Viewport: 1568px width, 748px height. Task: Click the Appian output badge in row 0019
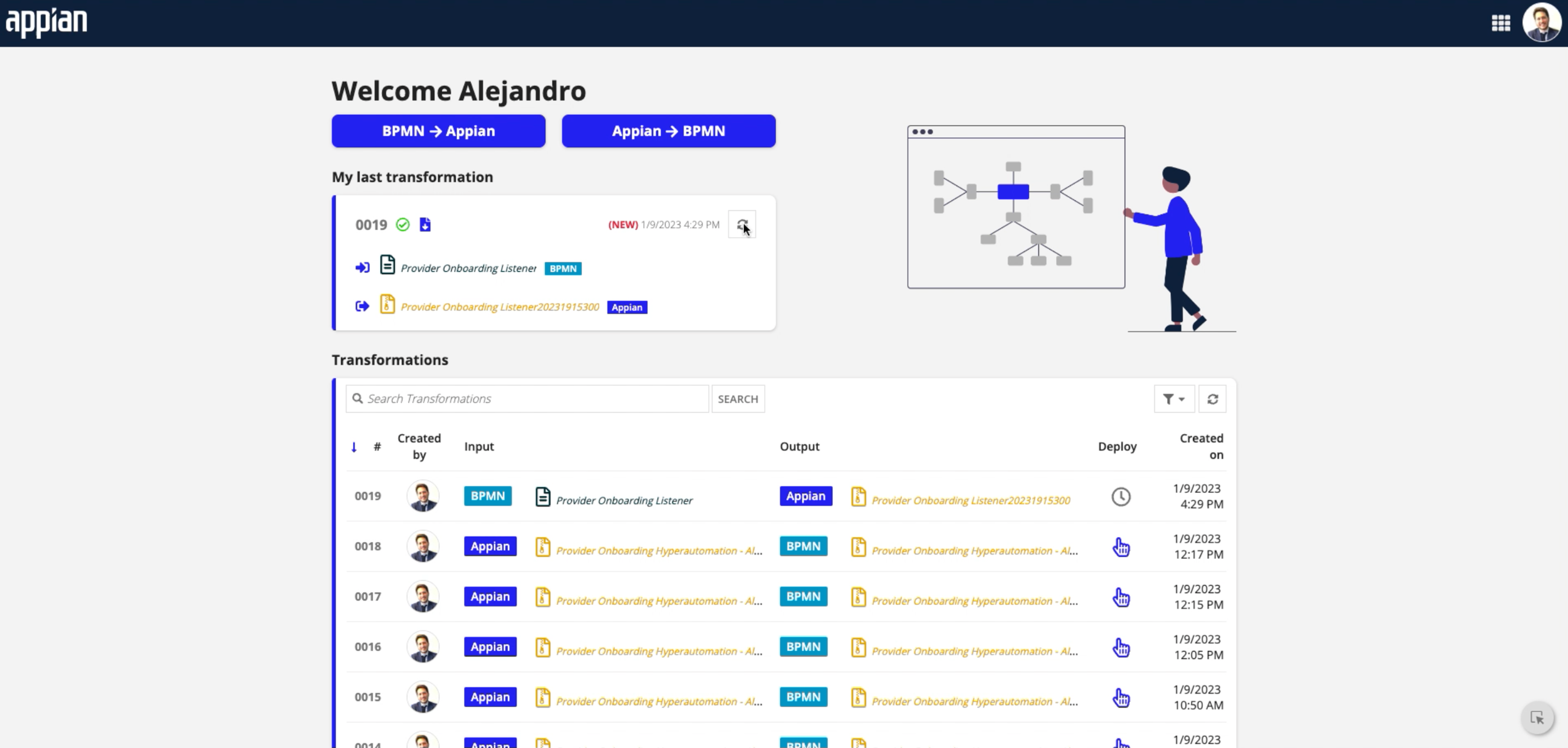805,496
